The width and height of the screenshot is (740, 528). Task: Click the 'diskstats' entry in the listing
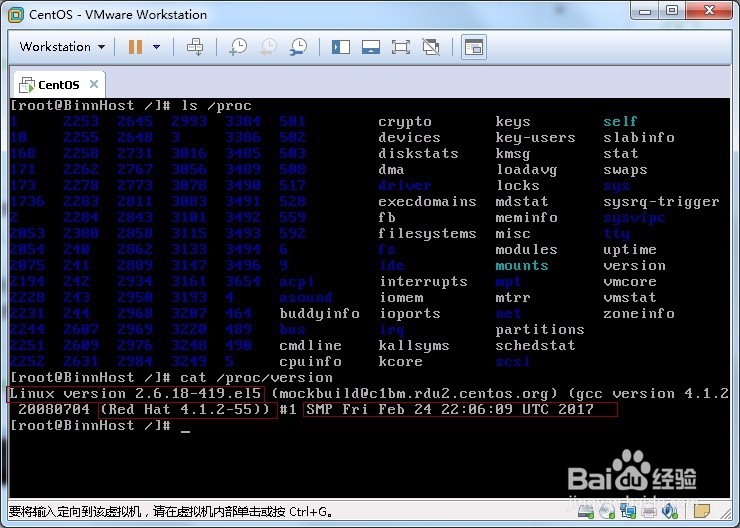click(x=418, y=153)
